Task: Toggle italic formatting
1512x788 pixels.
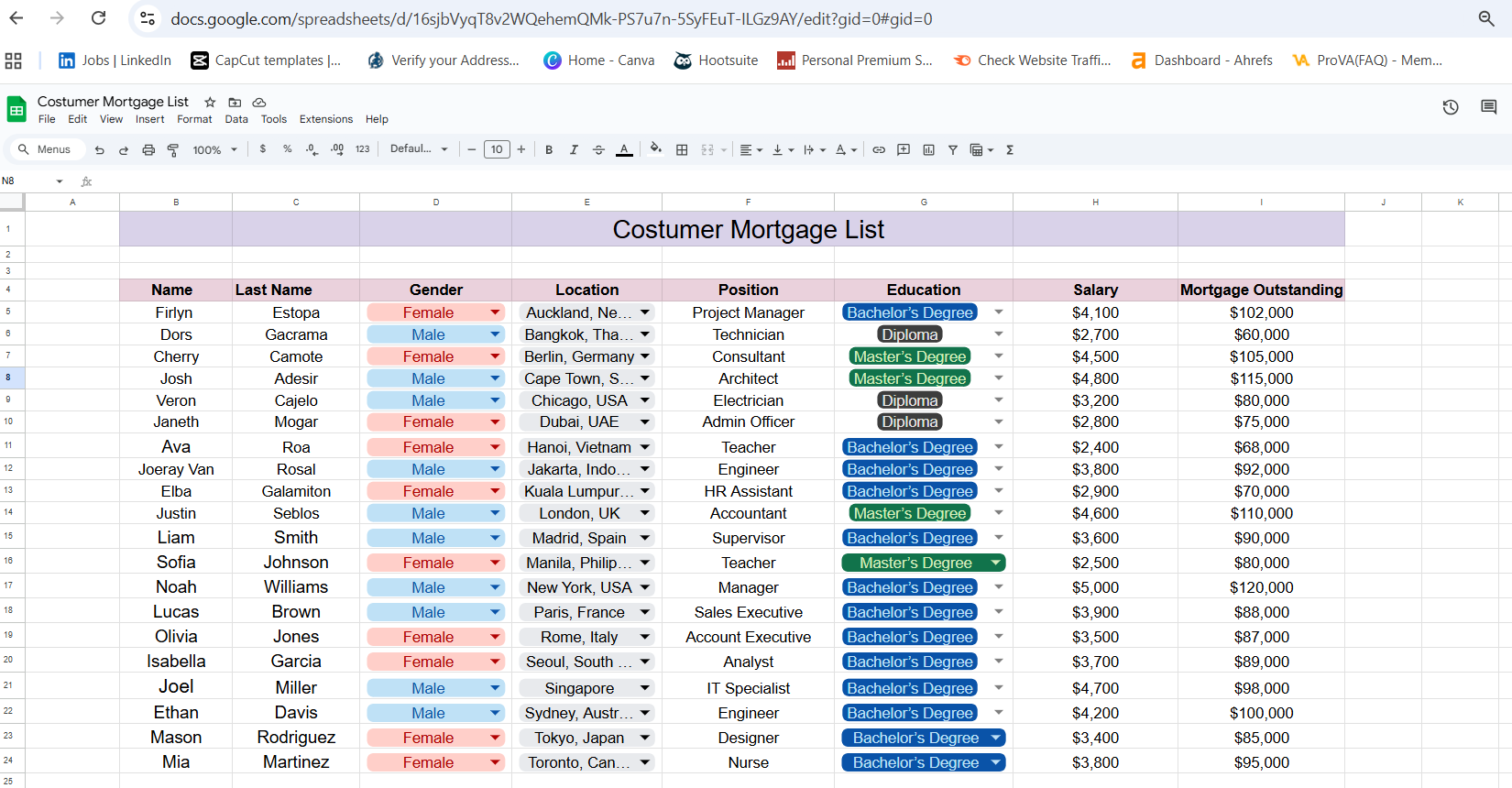Action: coord(574,150)
